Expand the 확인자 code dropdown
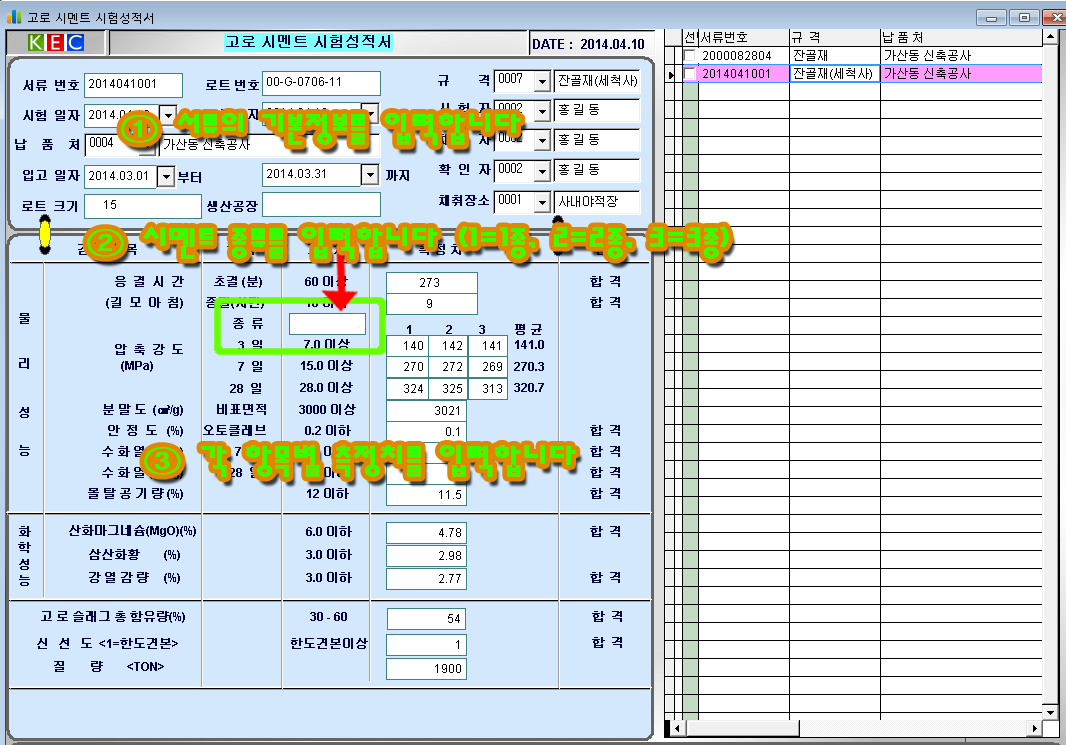 click(x=542, y=170)
